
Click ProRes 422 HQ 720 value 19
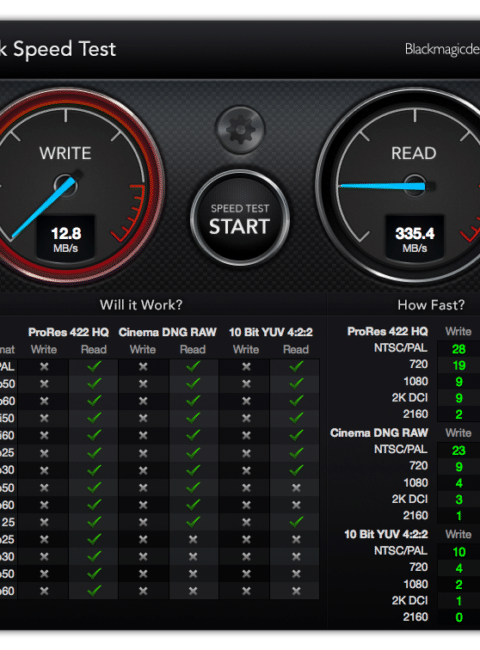[x=459, y=365]
